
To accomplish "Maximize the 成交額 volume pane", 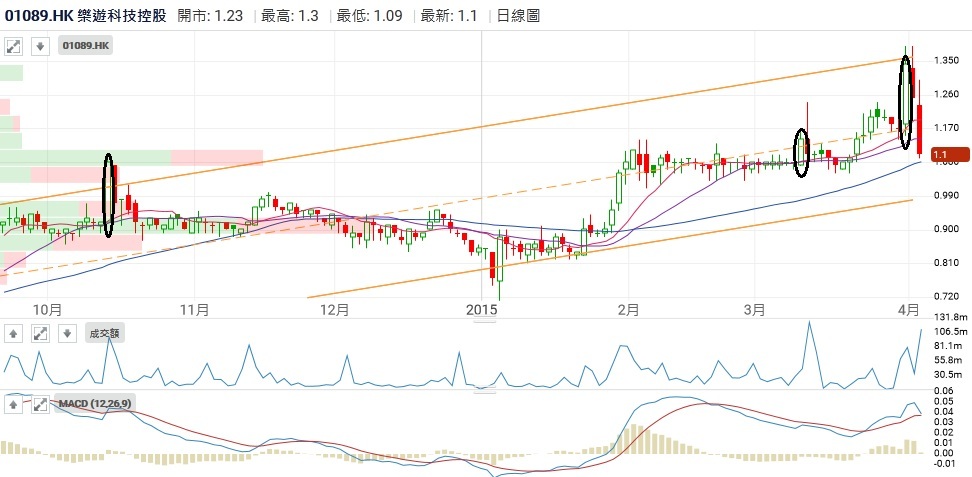I will pos(40,333).
